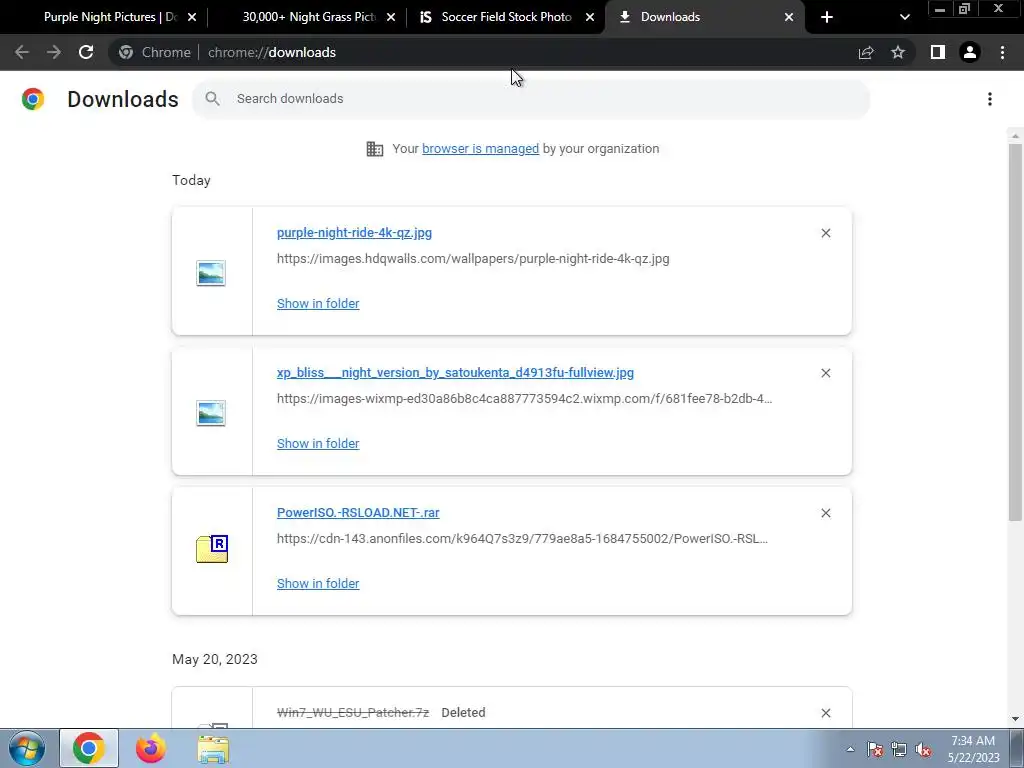
Task: Click the network tray icon
Action: [899, 749]
